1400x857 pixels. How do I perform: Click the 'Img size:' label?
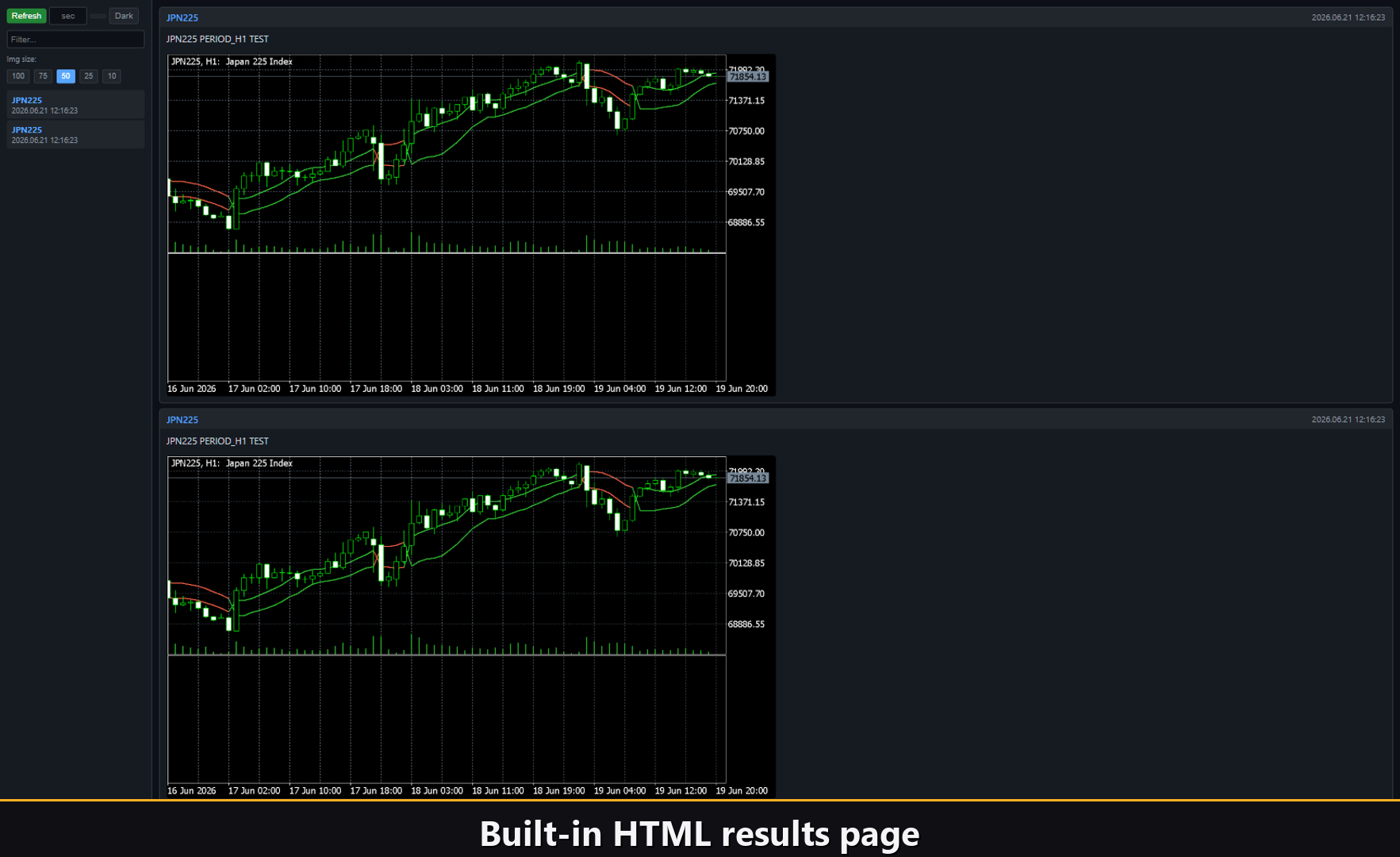pyautogui.click(x=21, y=60)
